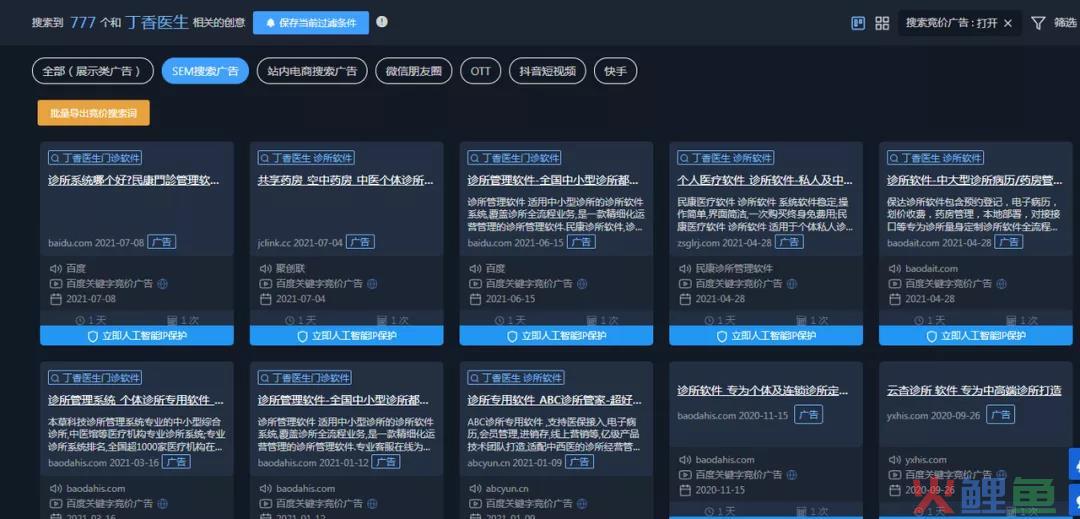Viewport: 1080px width, 519px height.
Task: Click the search icon in jclink.cc card tag
Action: [265, 158]
